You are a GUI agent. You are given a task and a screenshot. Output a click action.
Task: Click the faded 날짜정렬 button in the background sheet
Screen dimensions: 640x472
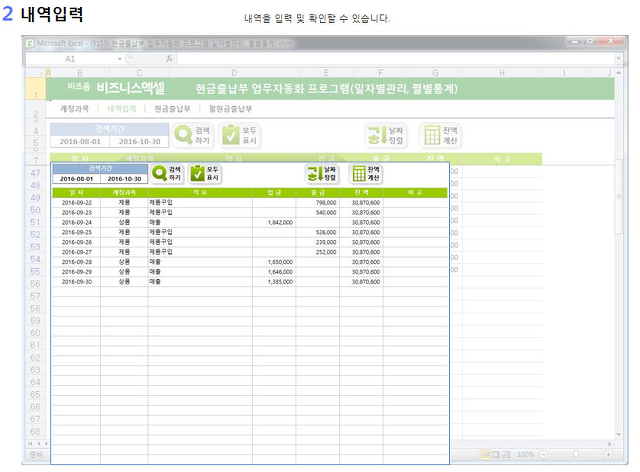pos(386,135)
